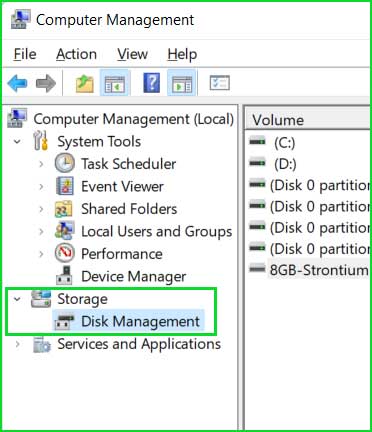Expand the Task Scheduler node
This screenshot has height=432, width=372.
tap(41, 164)
